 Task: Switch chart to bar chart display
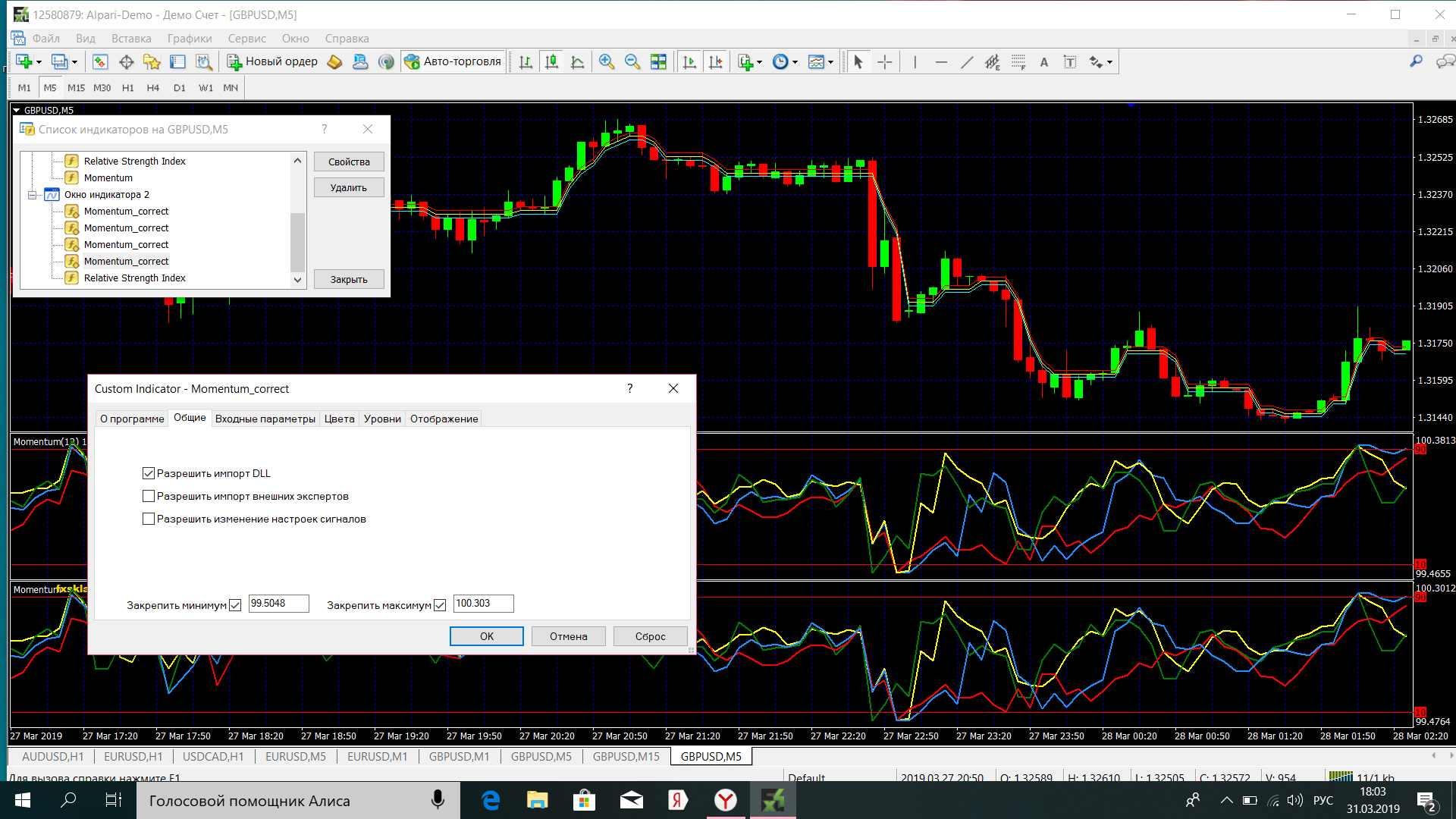(526, 62)
